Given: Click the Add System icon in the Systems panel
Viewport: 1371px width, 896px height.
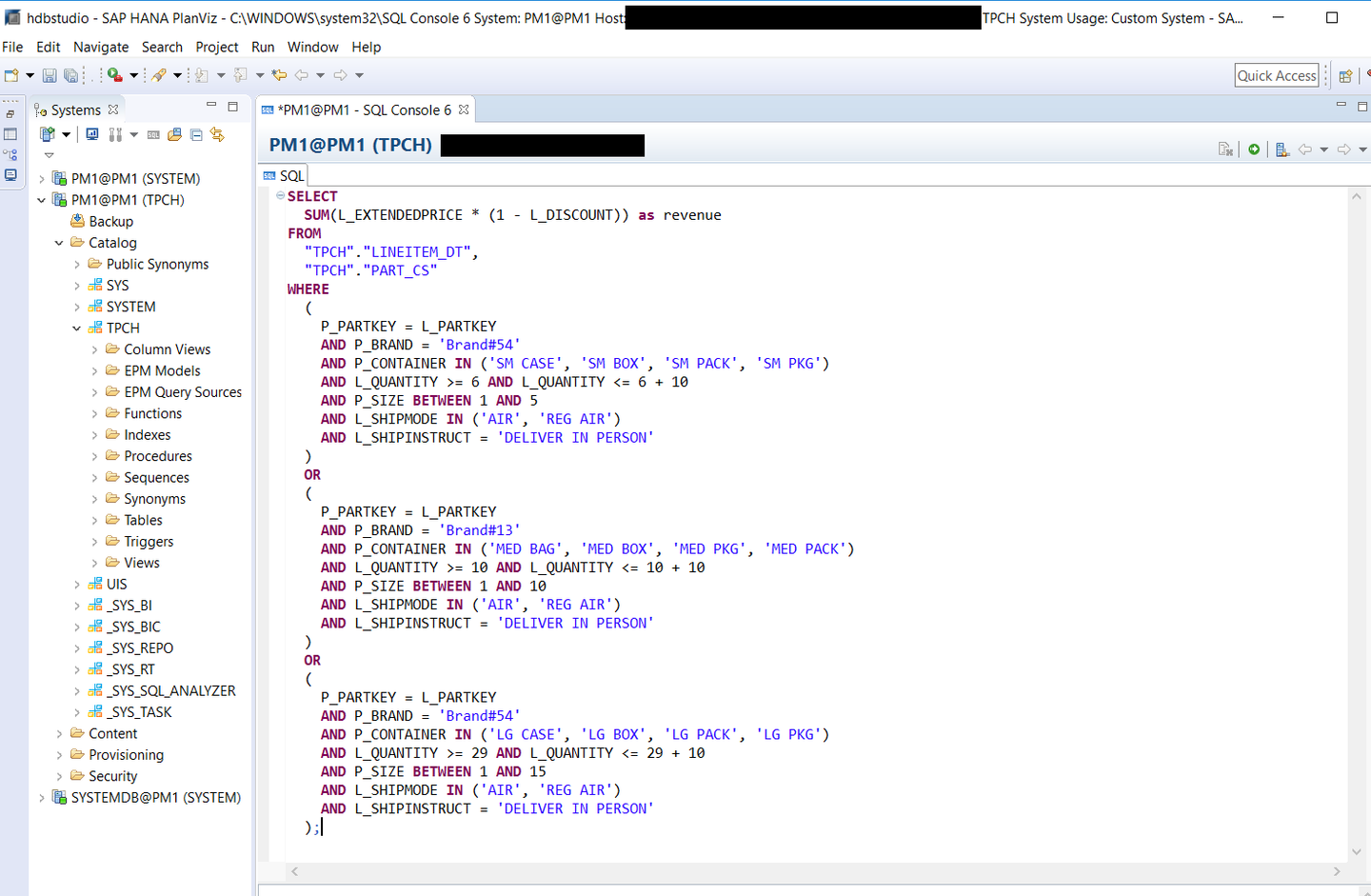Looking at the screenshot, I should pos(48,135).
